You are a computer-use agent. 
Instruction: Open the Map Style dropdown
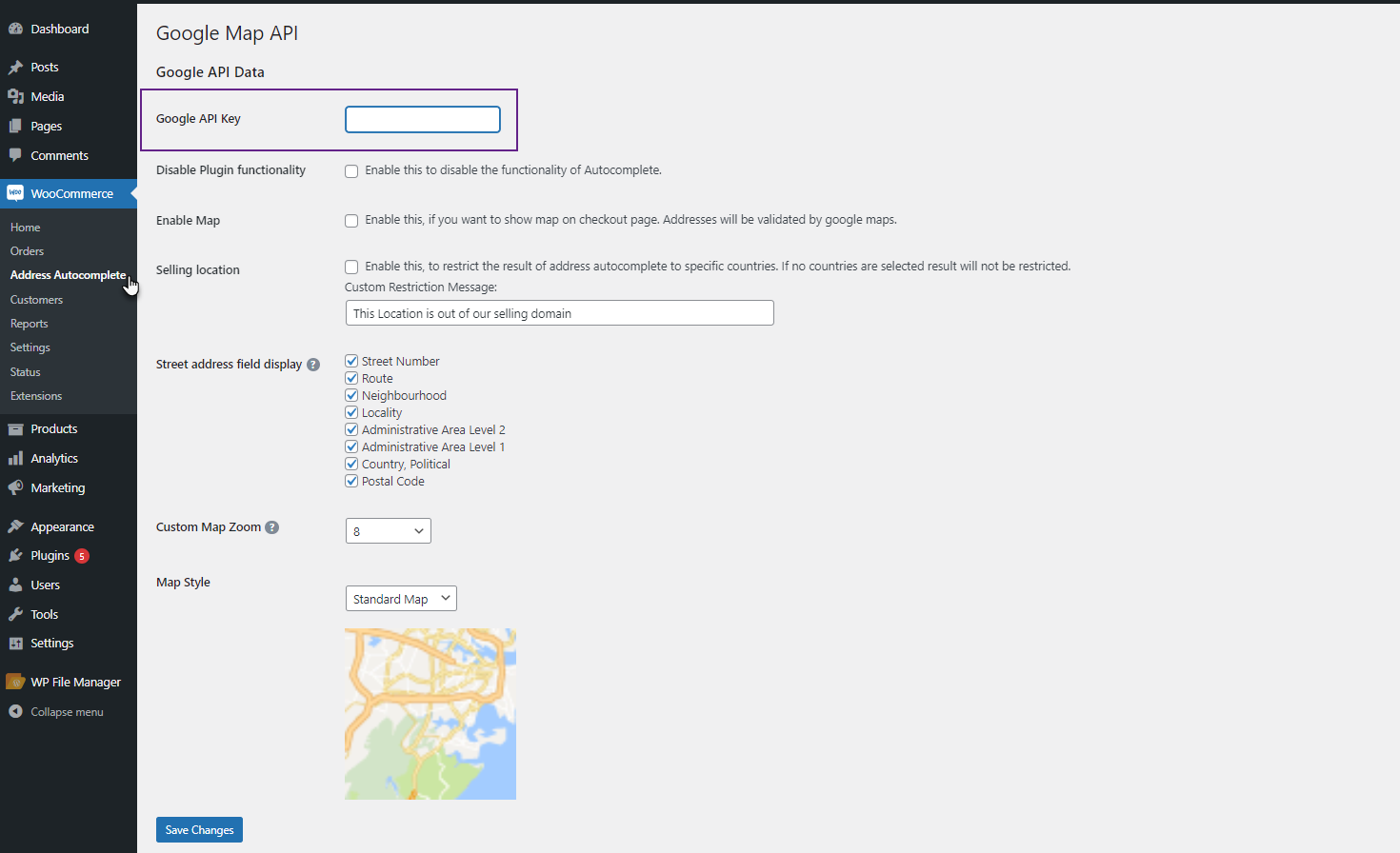pyautogui.click(x=400, y=598)
